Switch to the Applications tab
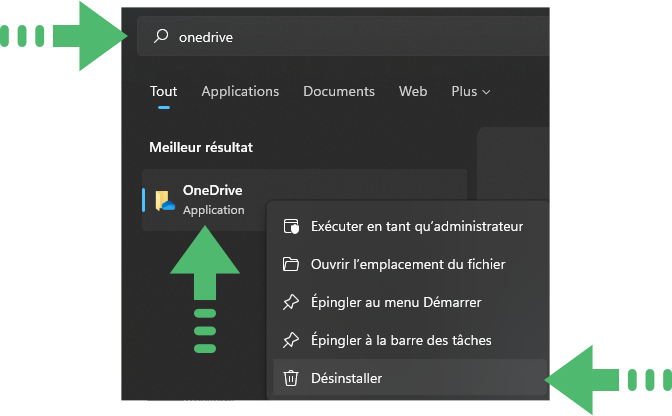The width and height of the screenshot is (672, 416). (240, 91)
